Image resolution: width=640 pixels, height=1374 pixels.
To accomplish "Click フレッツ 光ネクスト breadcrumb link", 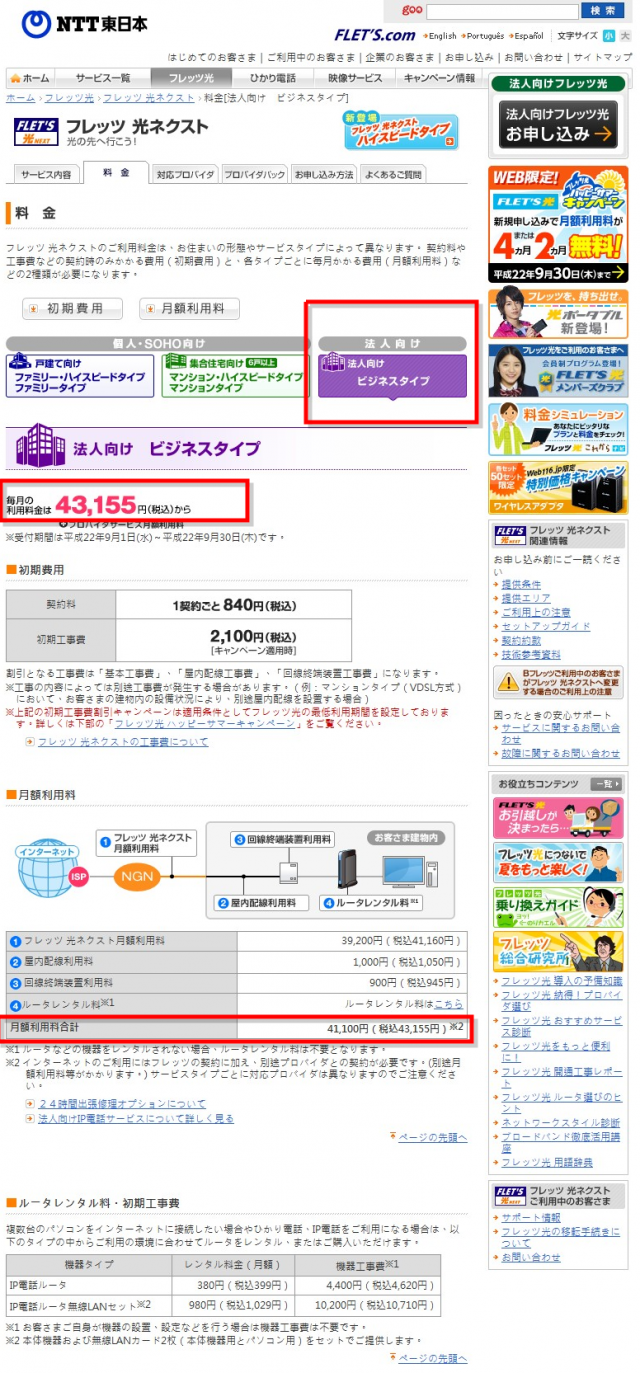I will click(x=149, y=97).
